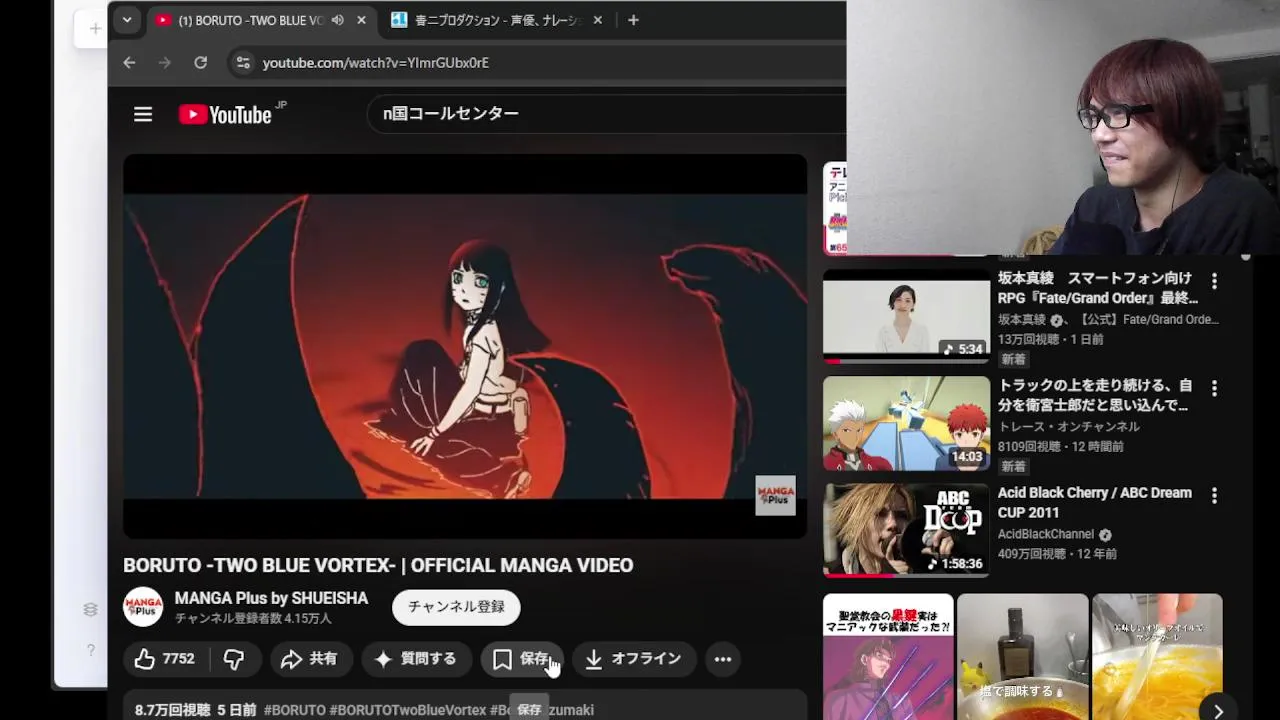1280x720 pixels.
Task: Click the #BORUTO hashtag
Action: 295,710
